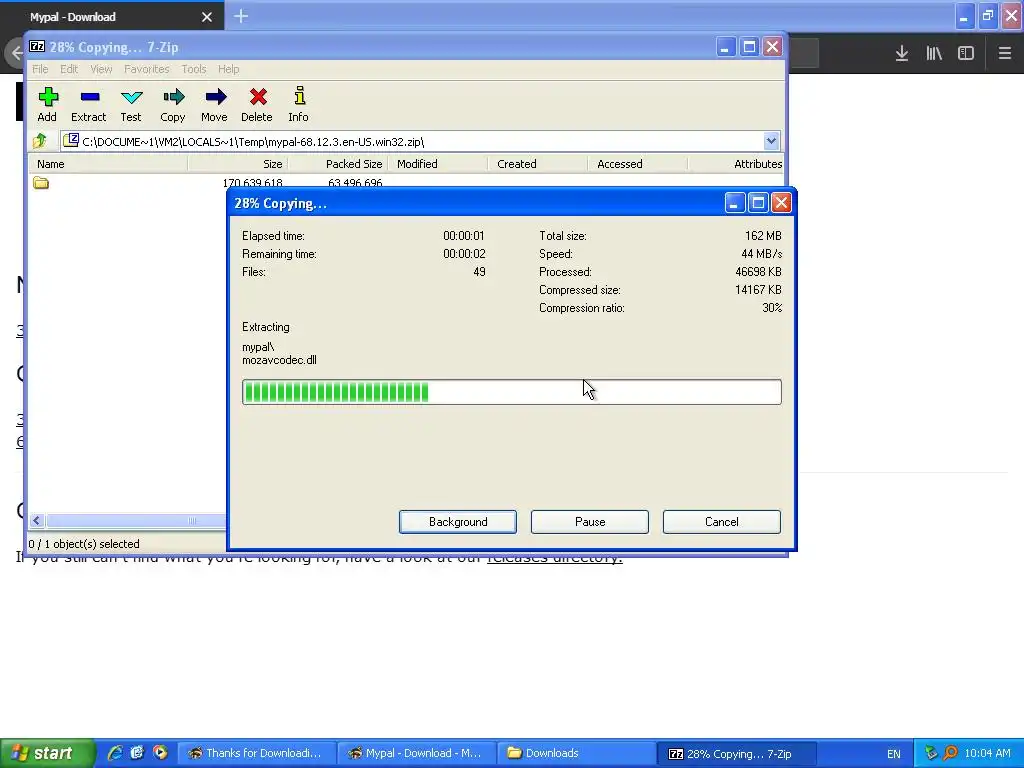
Task: Open the browser library icon
Action: (934, 54)
